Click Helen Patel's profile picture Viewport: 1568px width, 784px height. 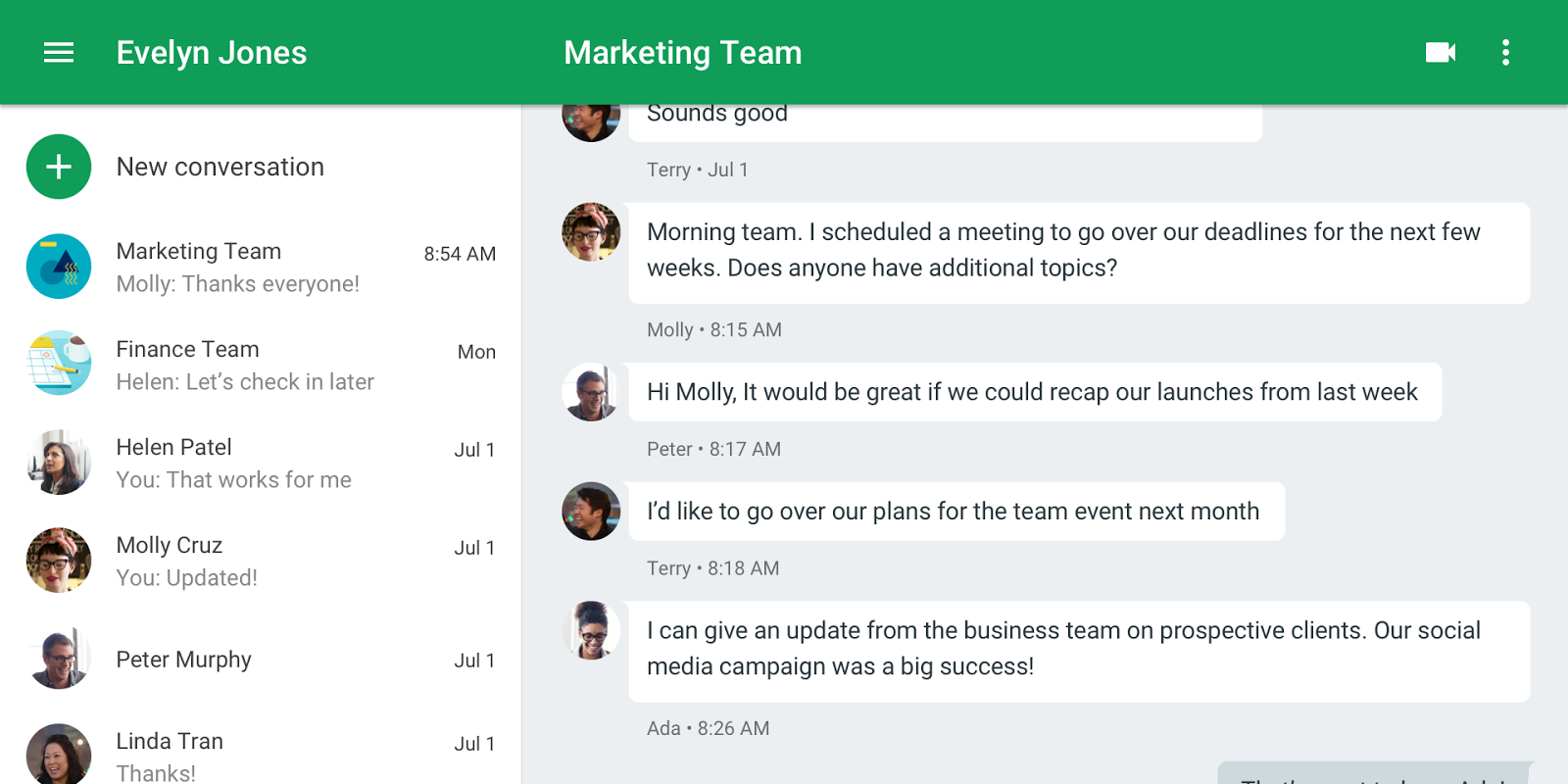(59, 463)
